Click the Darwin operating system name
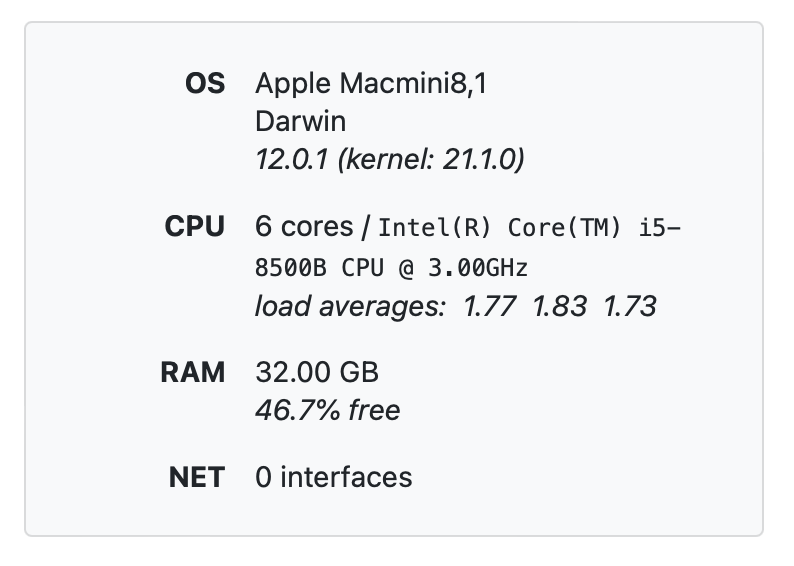794x566 pixels. pyautogui.click(x=300, y=122)
